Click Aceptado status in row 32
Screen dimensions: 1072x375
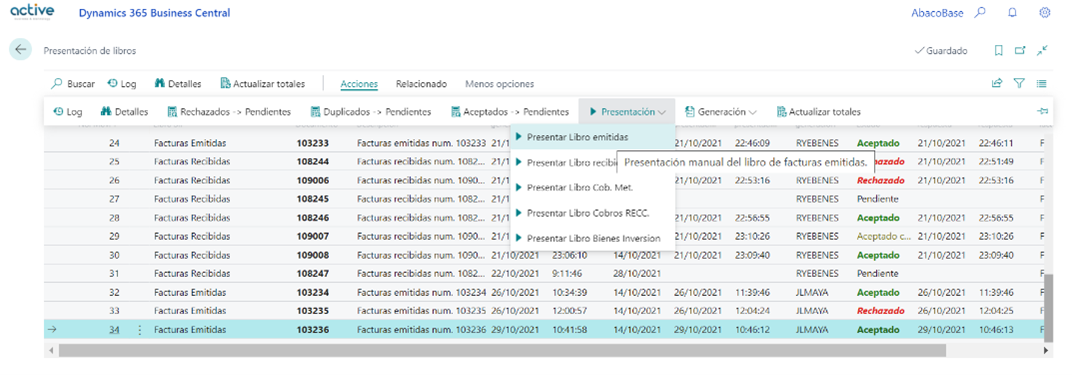coord(878,292)
